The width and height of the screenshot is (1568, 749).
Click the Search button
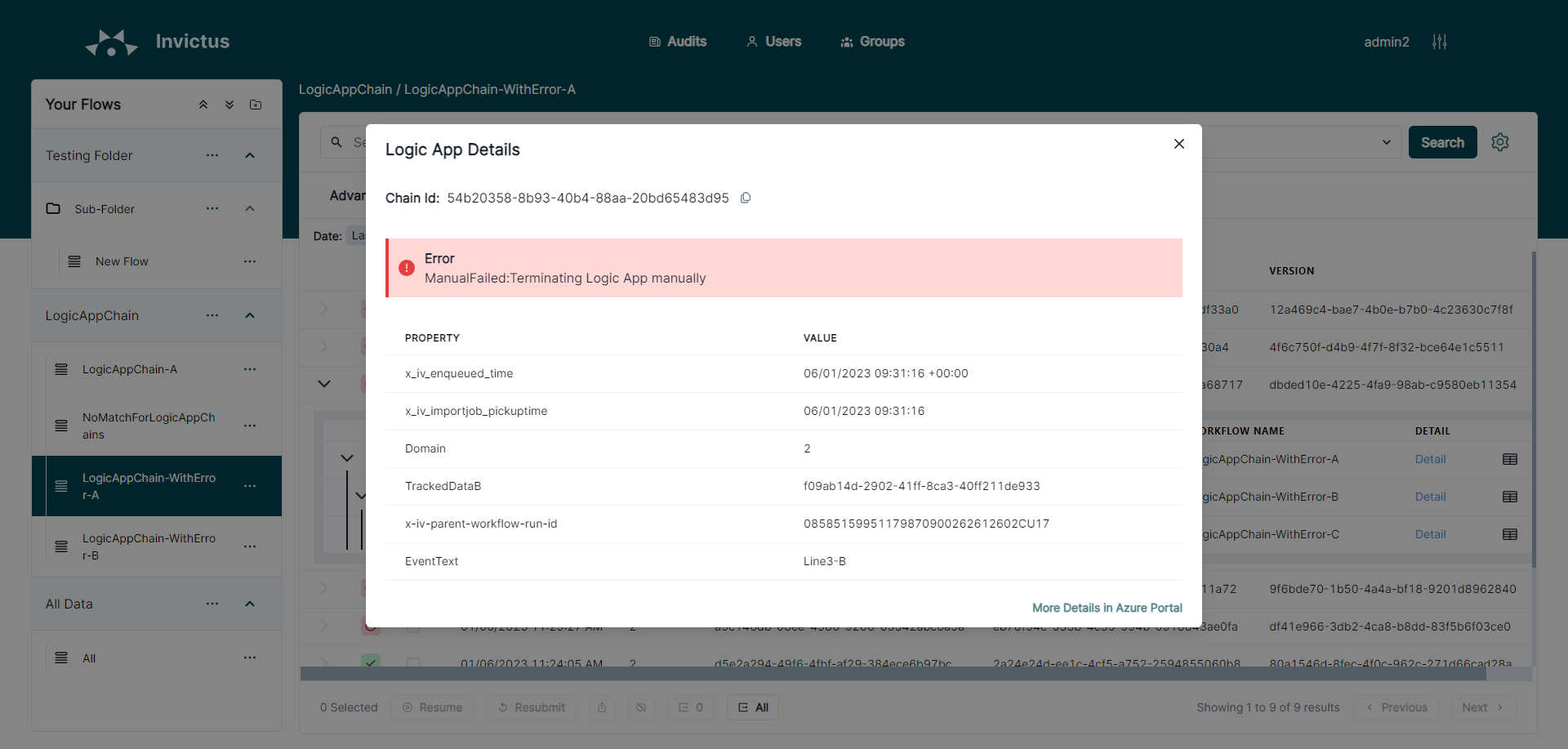tap(1442, 142)
